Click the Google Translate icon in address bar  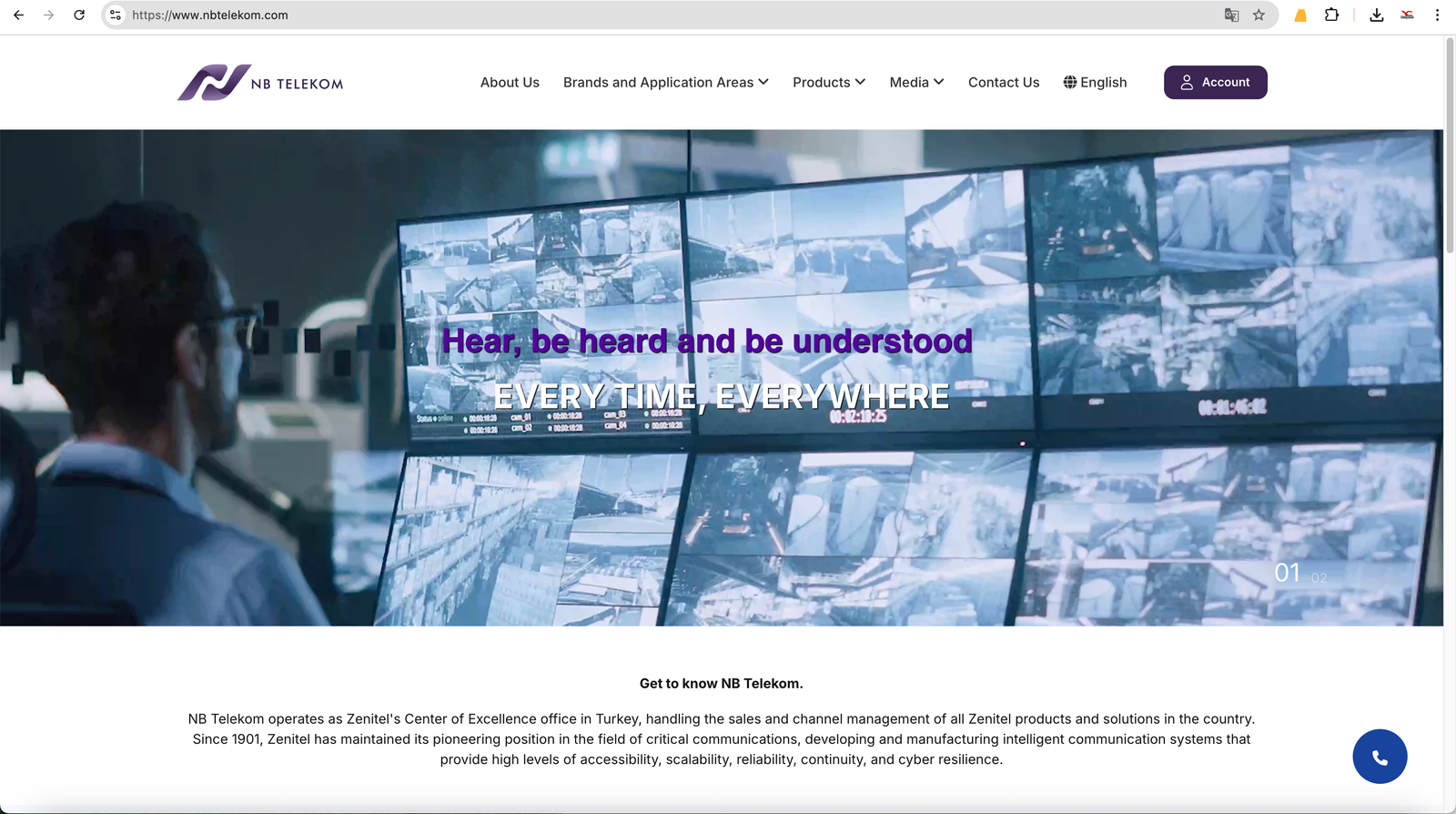tap(1231, 15)
